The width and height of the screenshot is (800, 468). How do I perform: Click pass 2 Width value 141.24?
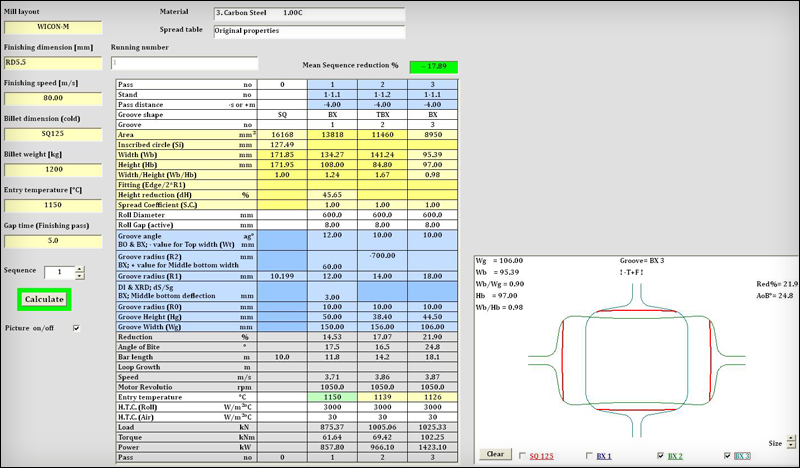click(382, 155)
